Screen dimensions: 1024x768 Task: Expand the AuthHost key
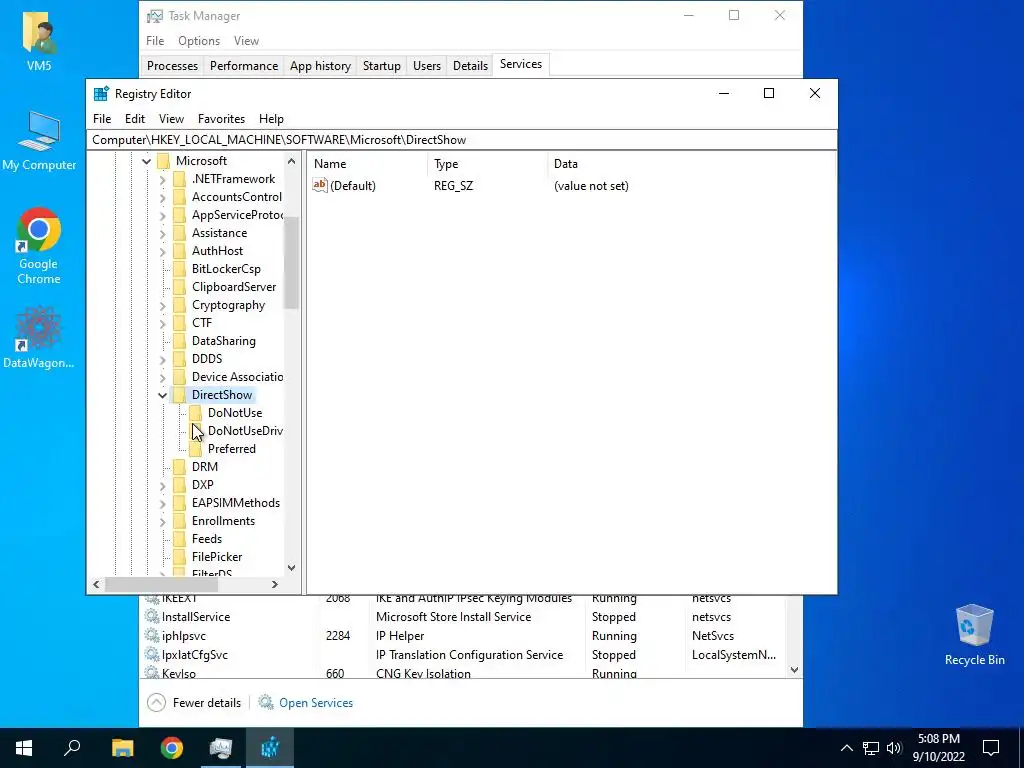click(x=163, y=251)
